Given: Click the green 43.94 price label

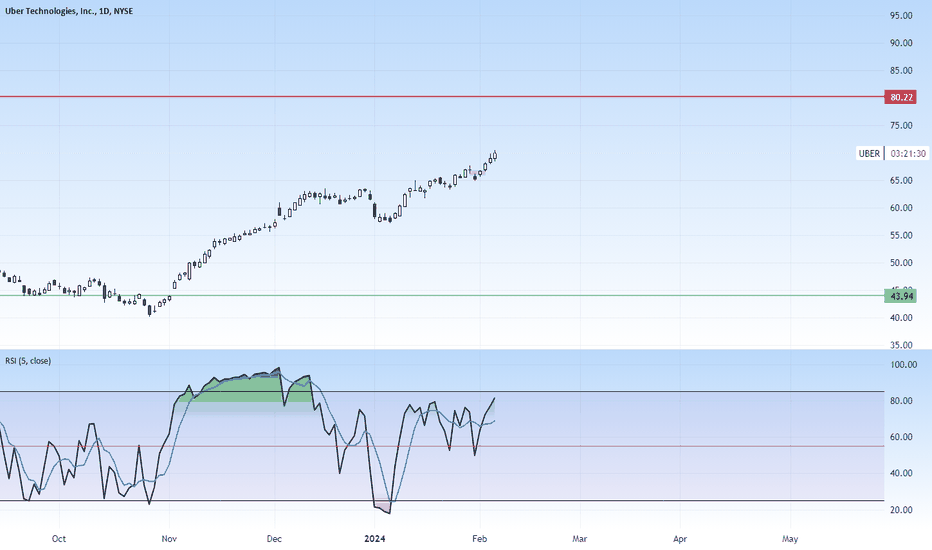Looking at the screenshot, I should click(900, 296).
